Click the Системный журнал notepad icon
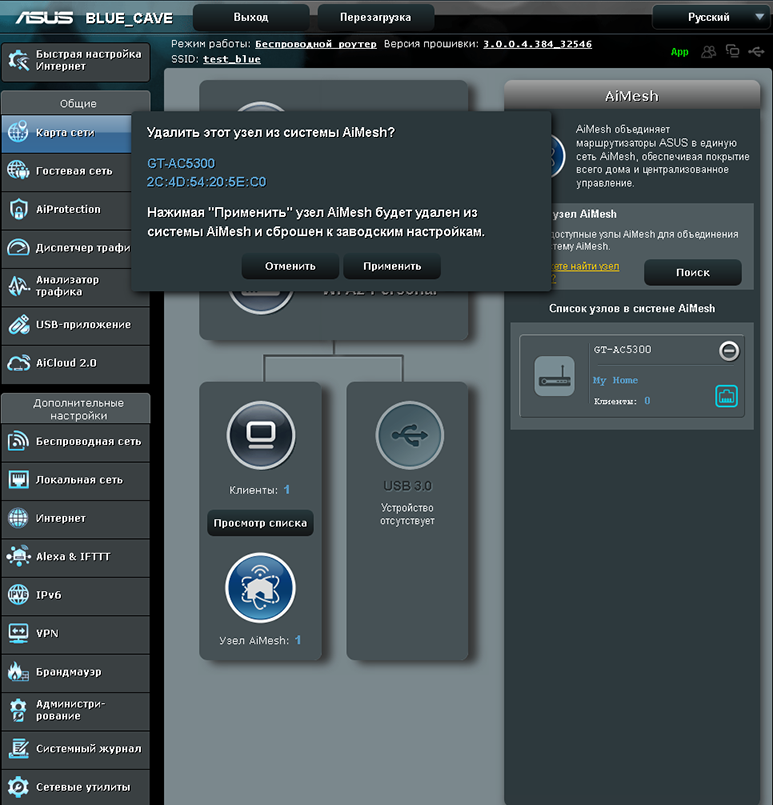Image resolution: width=773 pixels, height=805 pixels. point(18,748)
